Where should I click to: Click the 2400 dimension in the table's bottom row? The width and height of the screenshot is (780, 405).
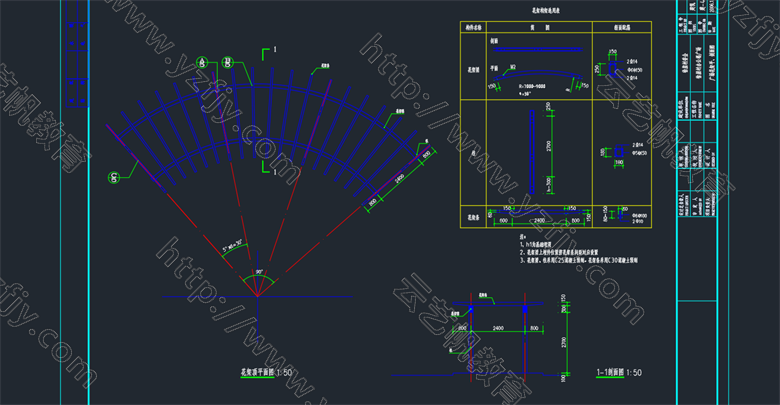click(x=539, y=220)
